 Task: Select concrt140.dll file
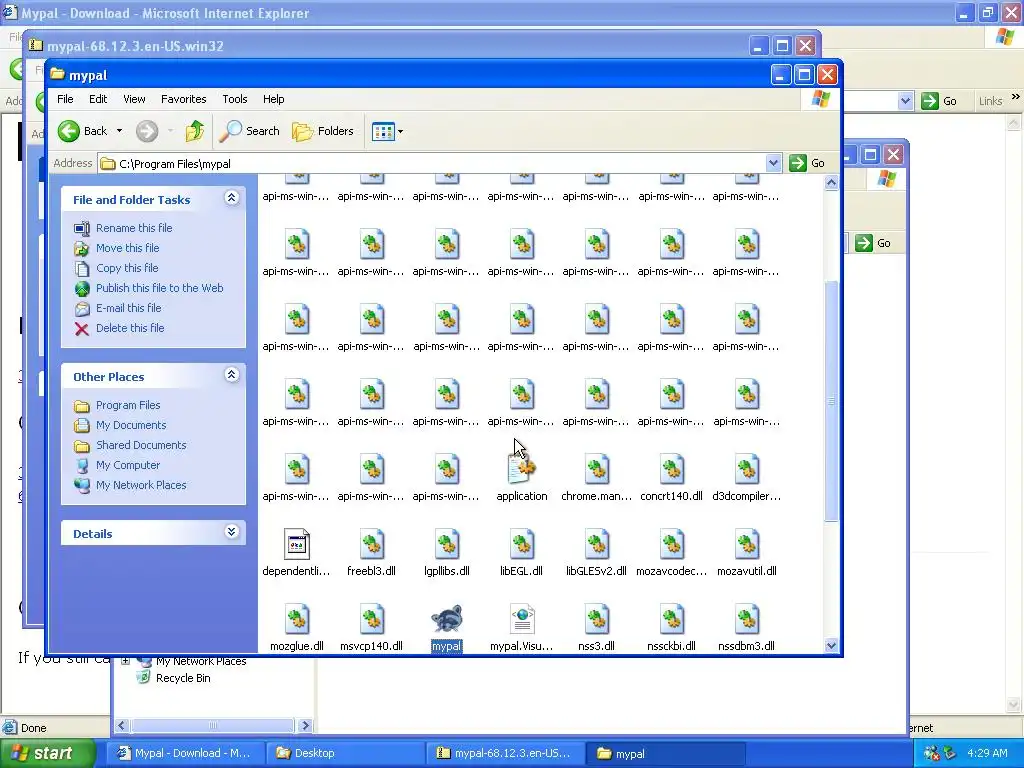coord(671,478)
